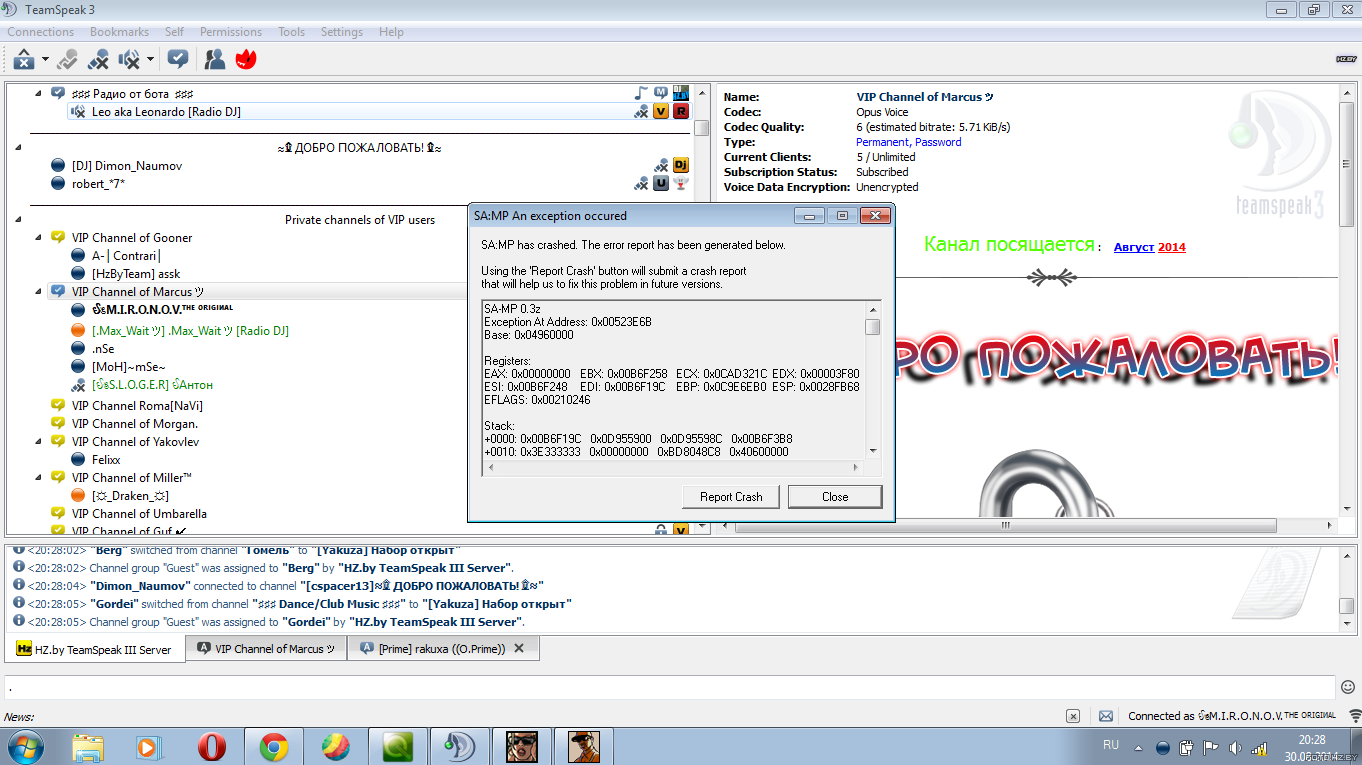Click the U badge next to robert_*7*
1362x765 pixels.
pos(661,183)
